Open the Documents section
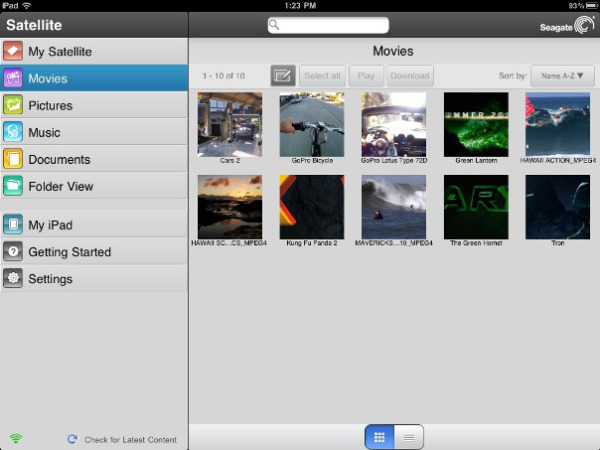The image size is (600, 450). [94, 159]
